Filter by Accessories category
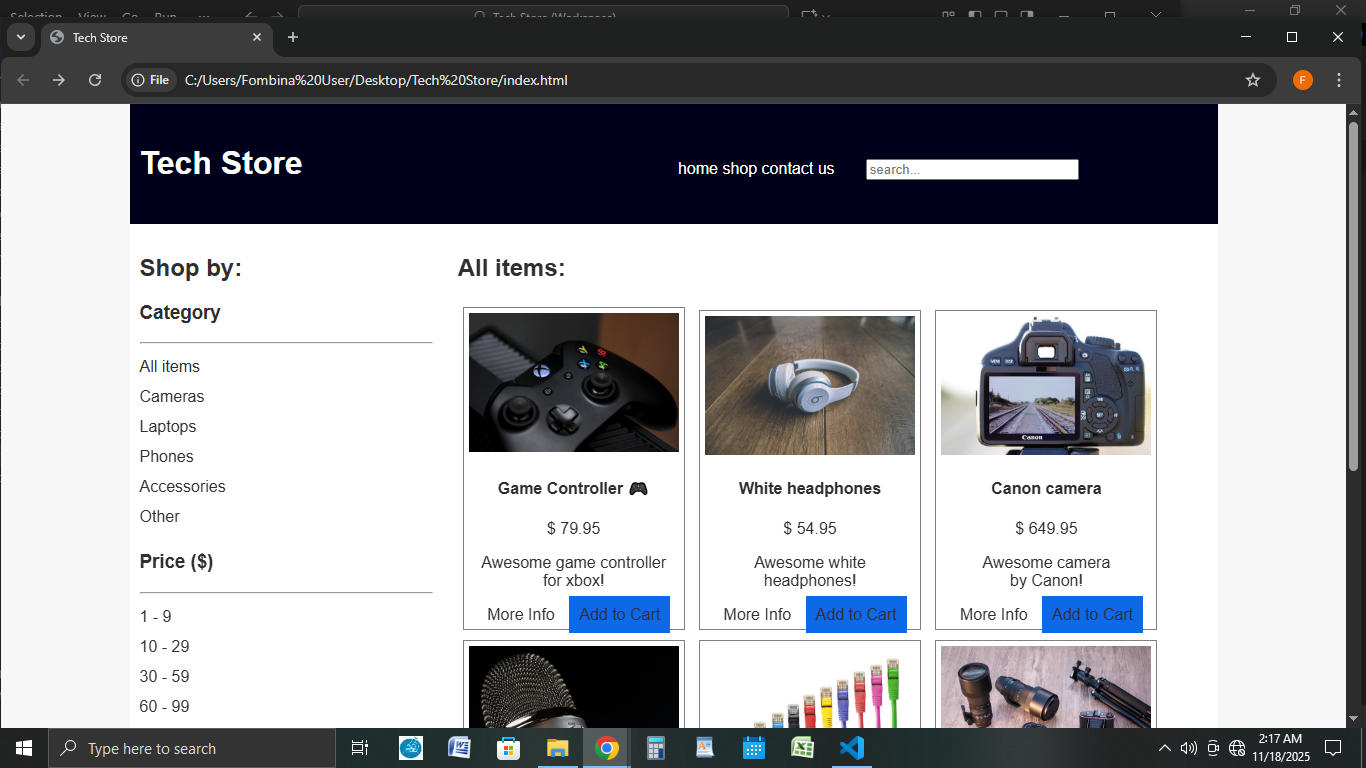The width and height of the screenshot is (1366, 768). click(183, 487)
